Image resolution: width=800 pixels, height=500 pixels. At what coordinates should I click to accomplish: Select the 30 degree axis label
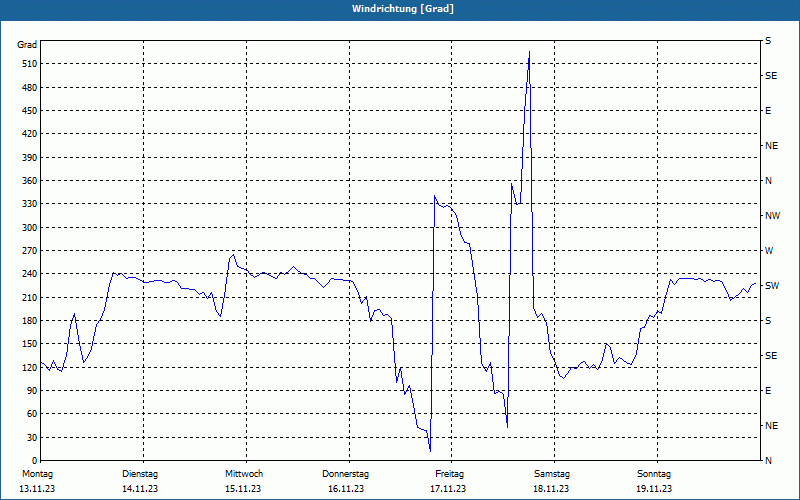coord(32,437)
